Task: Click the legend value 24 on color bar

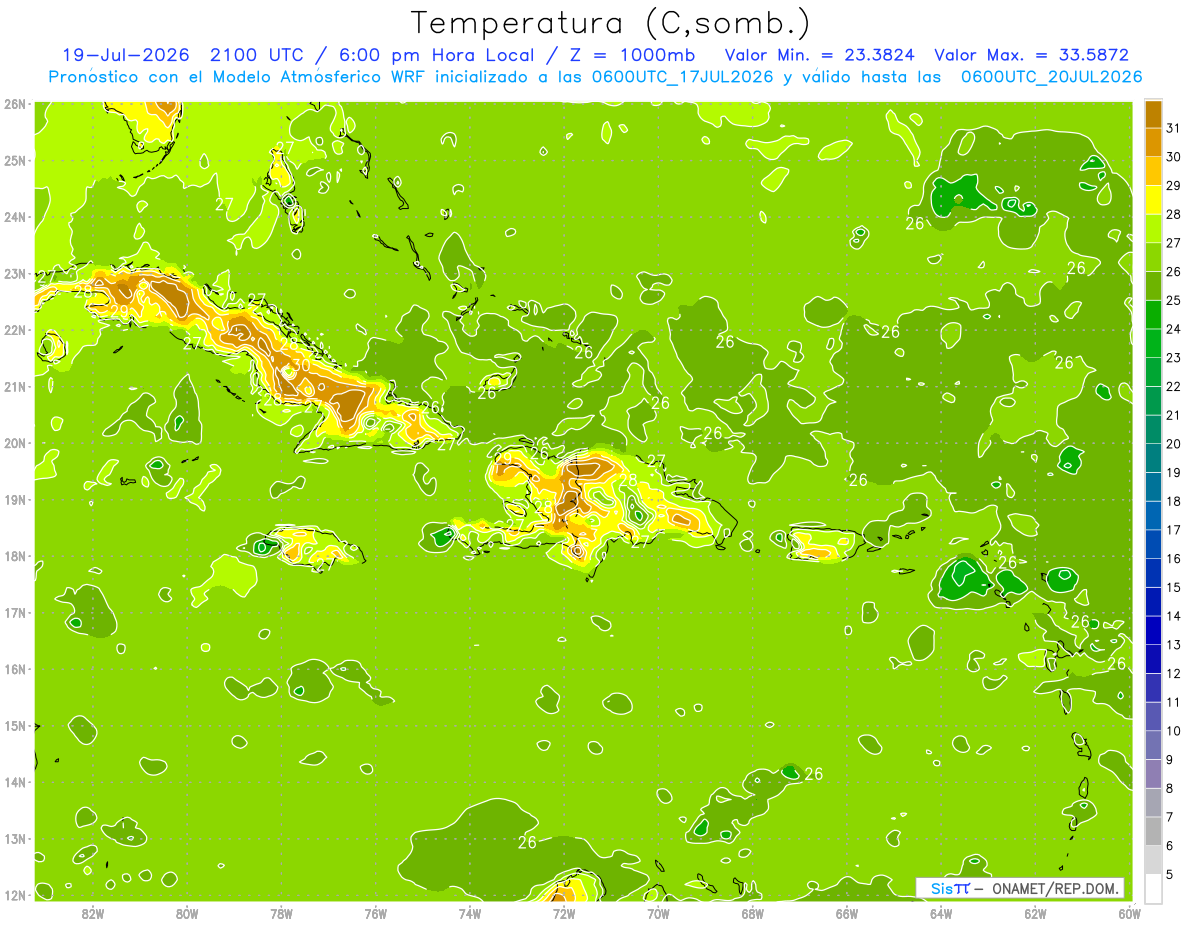Action: point(1174,328)
